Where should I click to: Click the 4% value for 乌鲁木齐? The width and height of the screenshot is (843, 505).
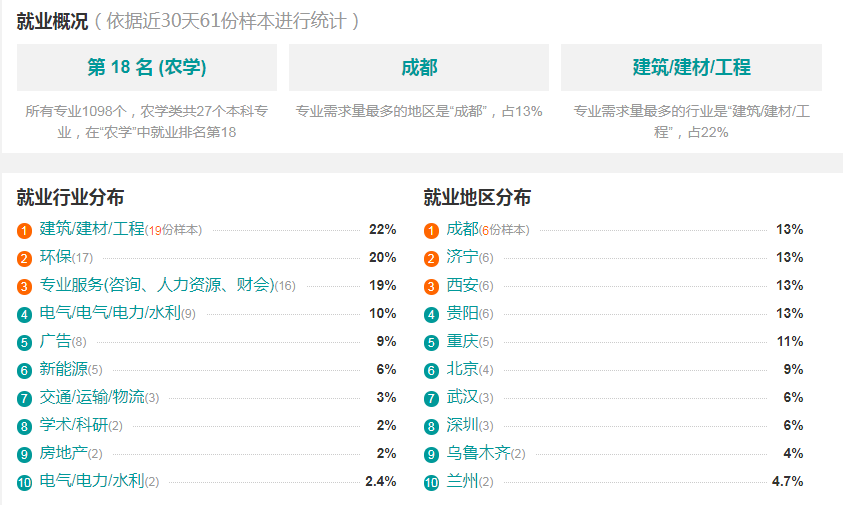pos(793,453)
